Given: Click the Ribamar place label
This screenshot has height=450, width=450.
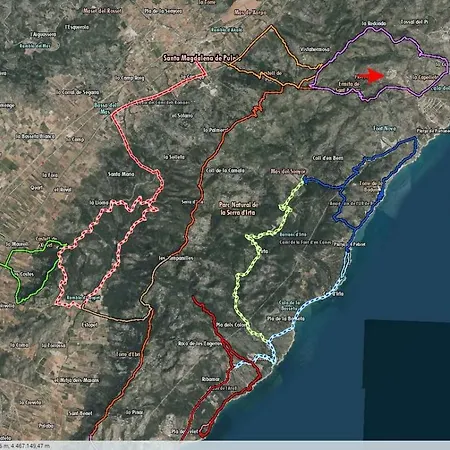Looking at the screenshot, I should (211, 379).
